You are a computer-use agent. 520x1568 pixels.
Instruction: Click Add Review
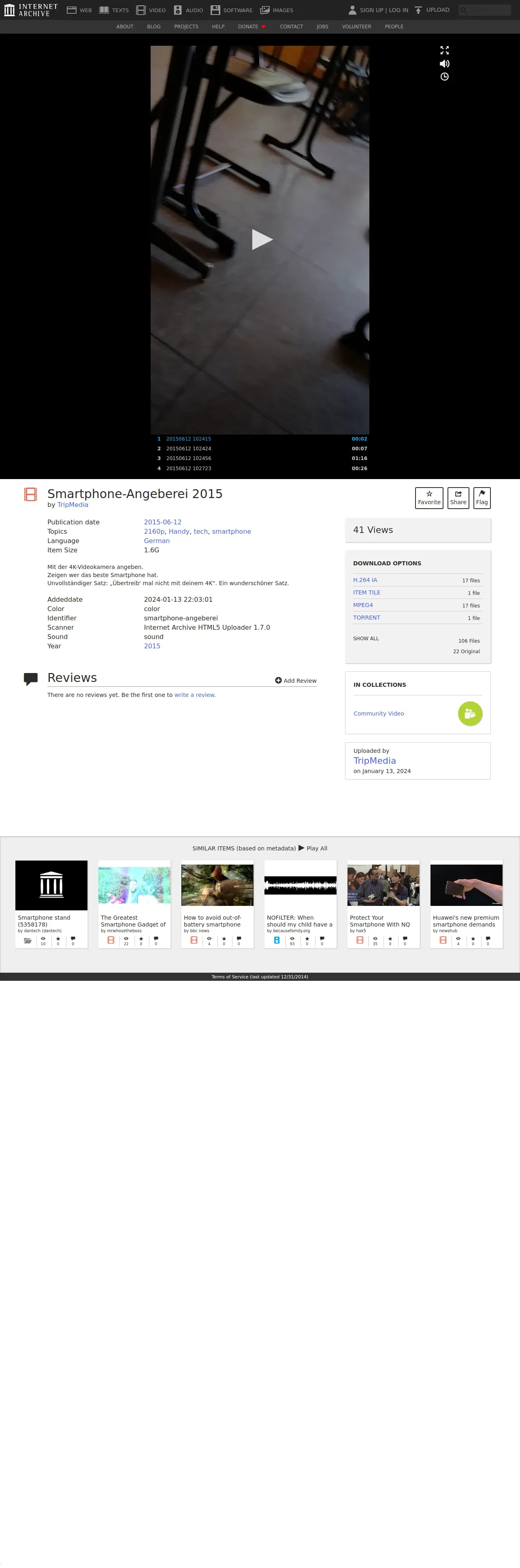pyautogui.click(x=296, y=680)
